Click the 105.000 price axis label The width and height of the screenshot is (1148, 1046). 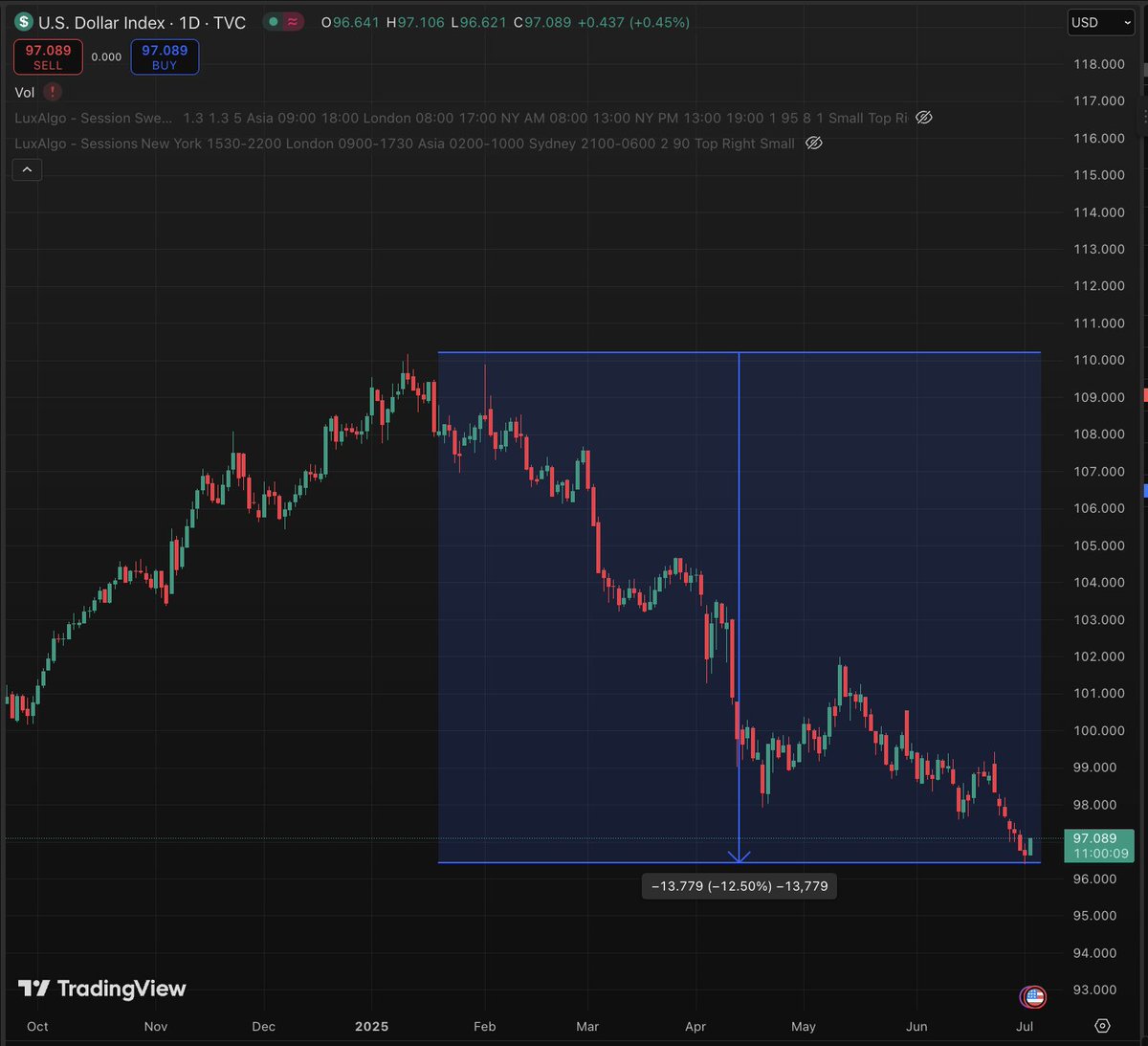tap(1099, 545)
